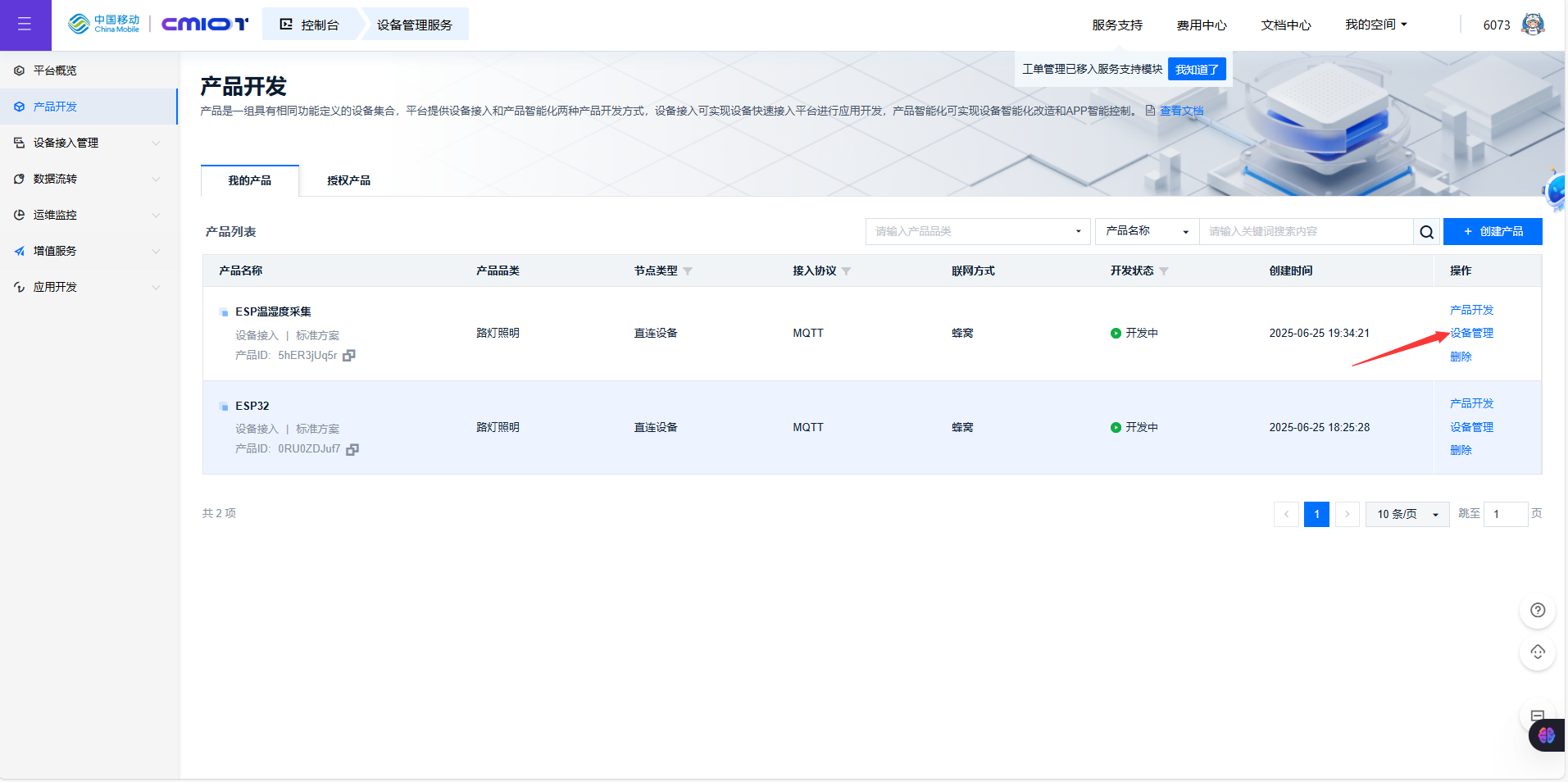The image size is (1568, 782).
Task: Open 设备管理 for ESP温湿度采集 product
Action: pos(1470,333)
